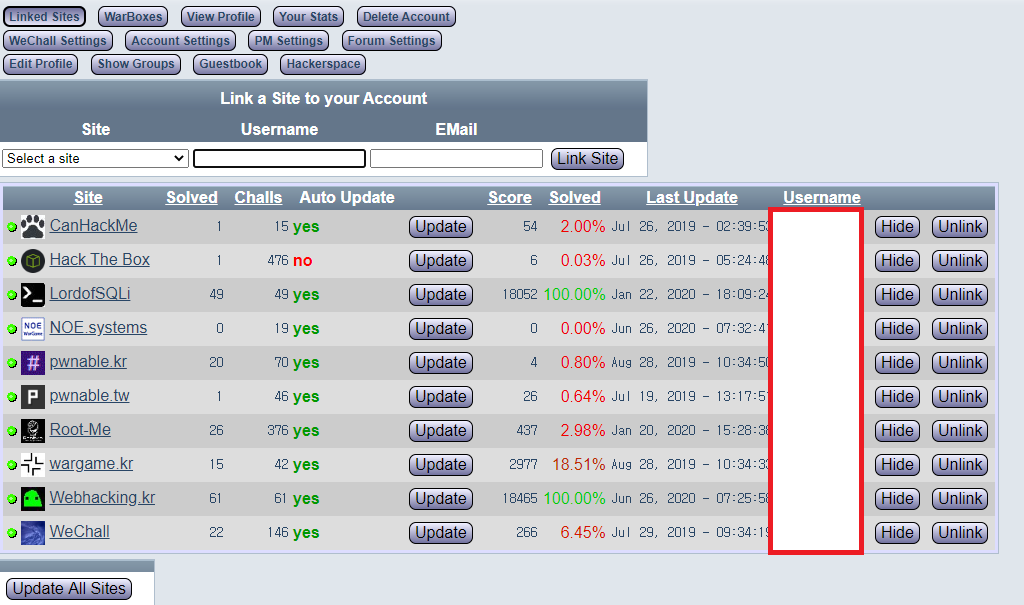This screenshot has height=605, width=1024.
Task: Unlink the WeChall site
Action: [x=960, y=532]
